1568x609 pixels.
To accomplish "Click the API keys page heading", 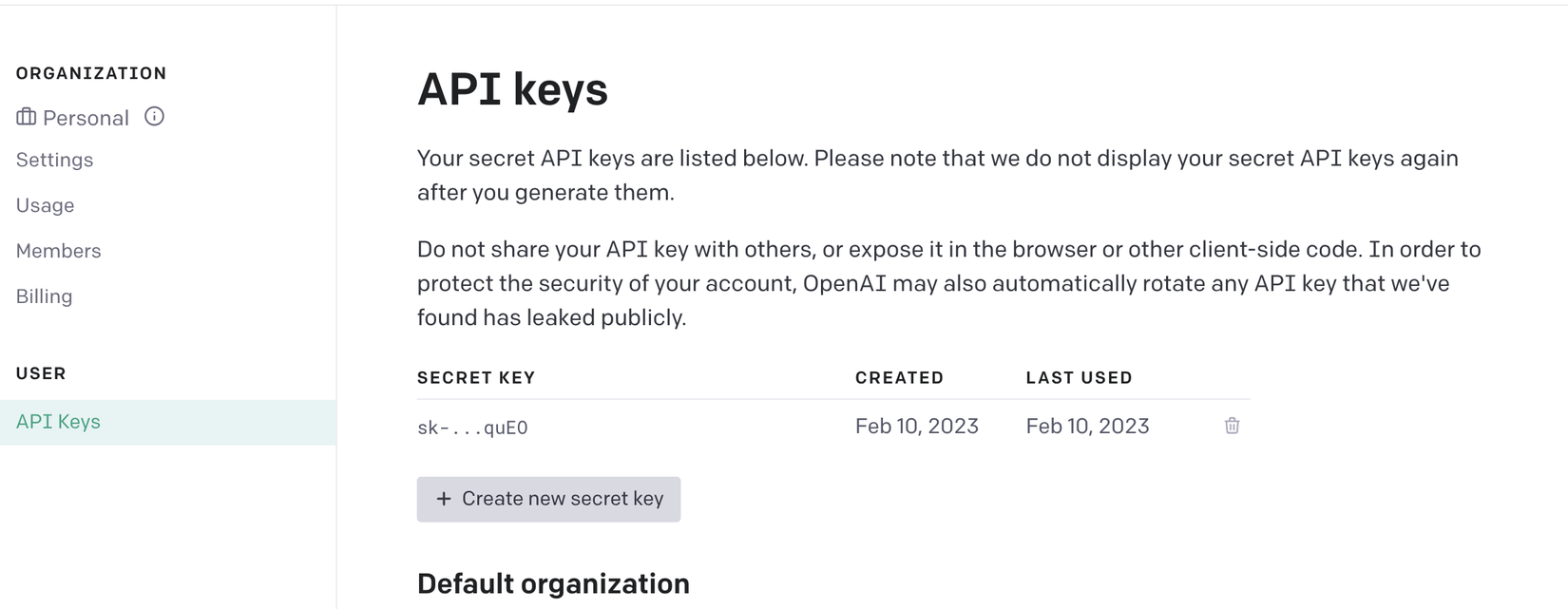I will (512, 89).
